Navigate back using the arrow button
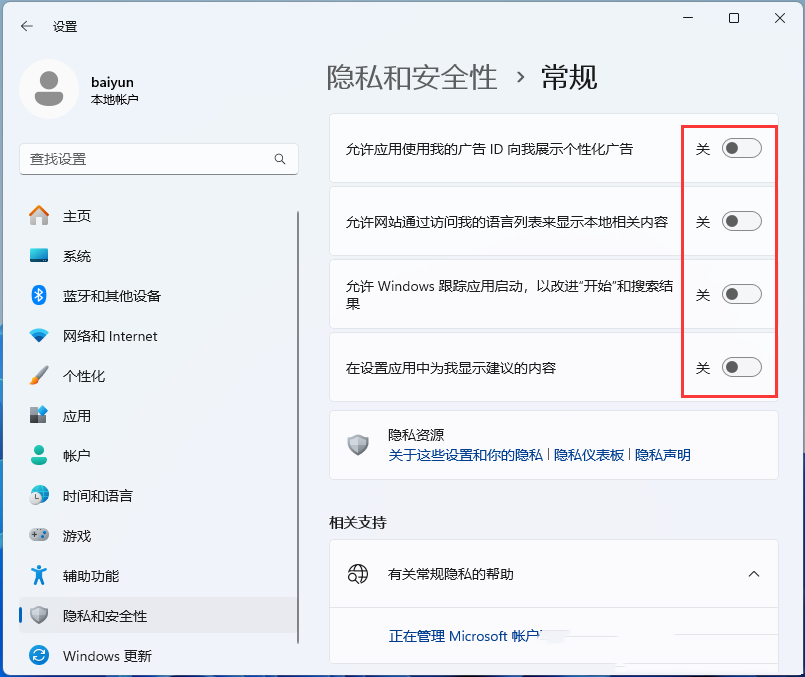 pos(26,27)
